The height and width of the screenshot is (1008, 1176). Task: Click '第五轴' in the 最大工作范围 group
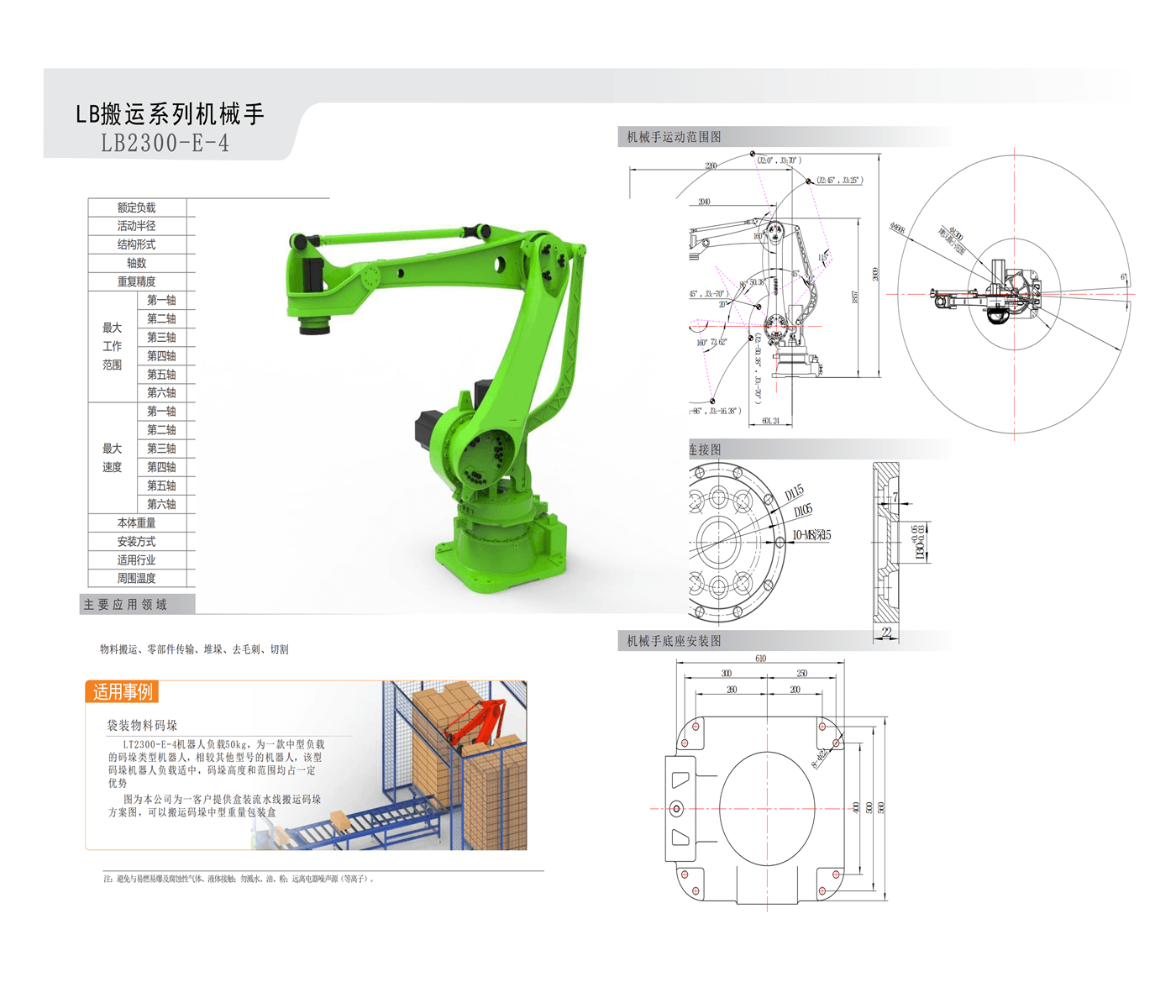point(161,374)
